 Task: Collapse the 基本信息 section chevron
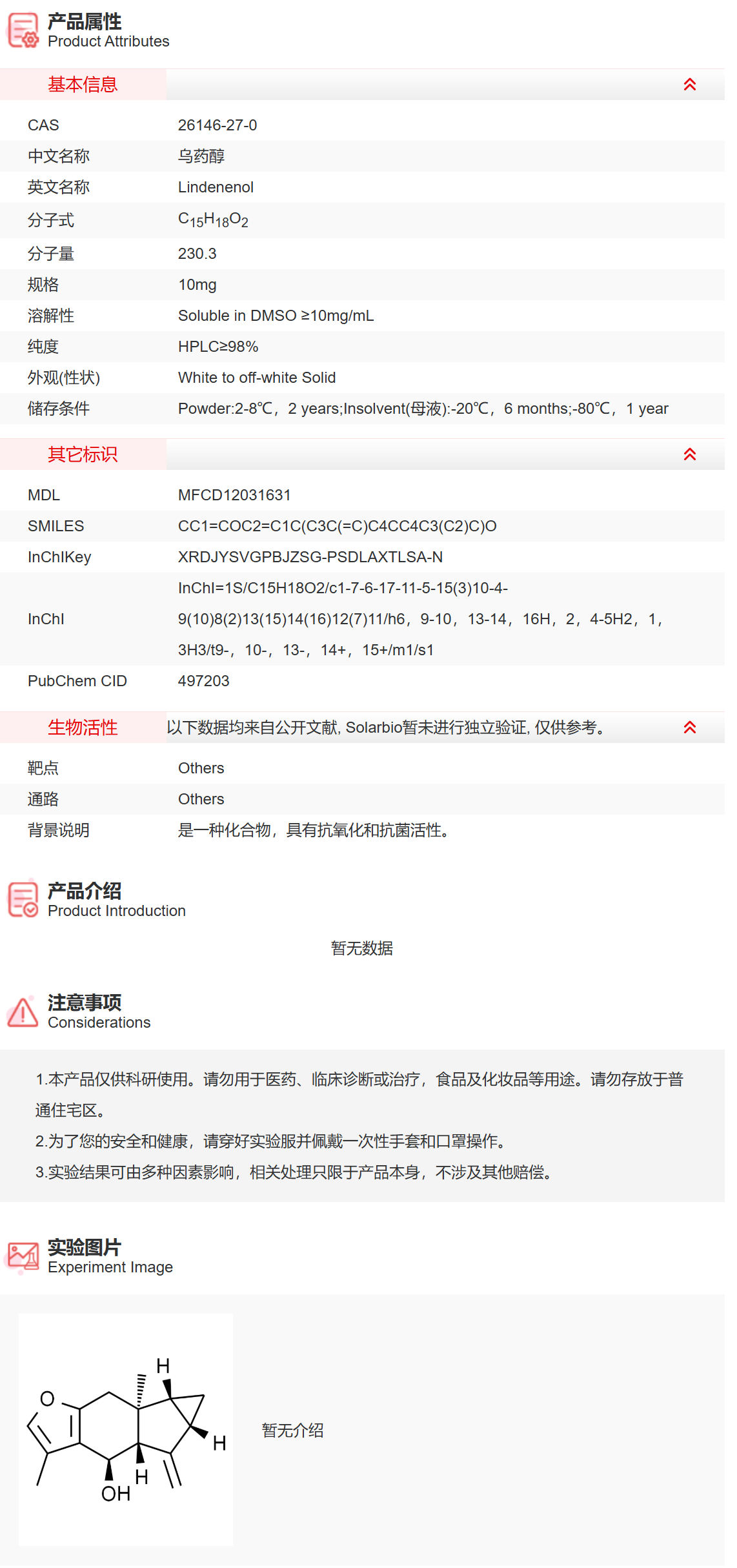coord(689,85)
